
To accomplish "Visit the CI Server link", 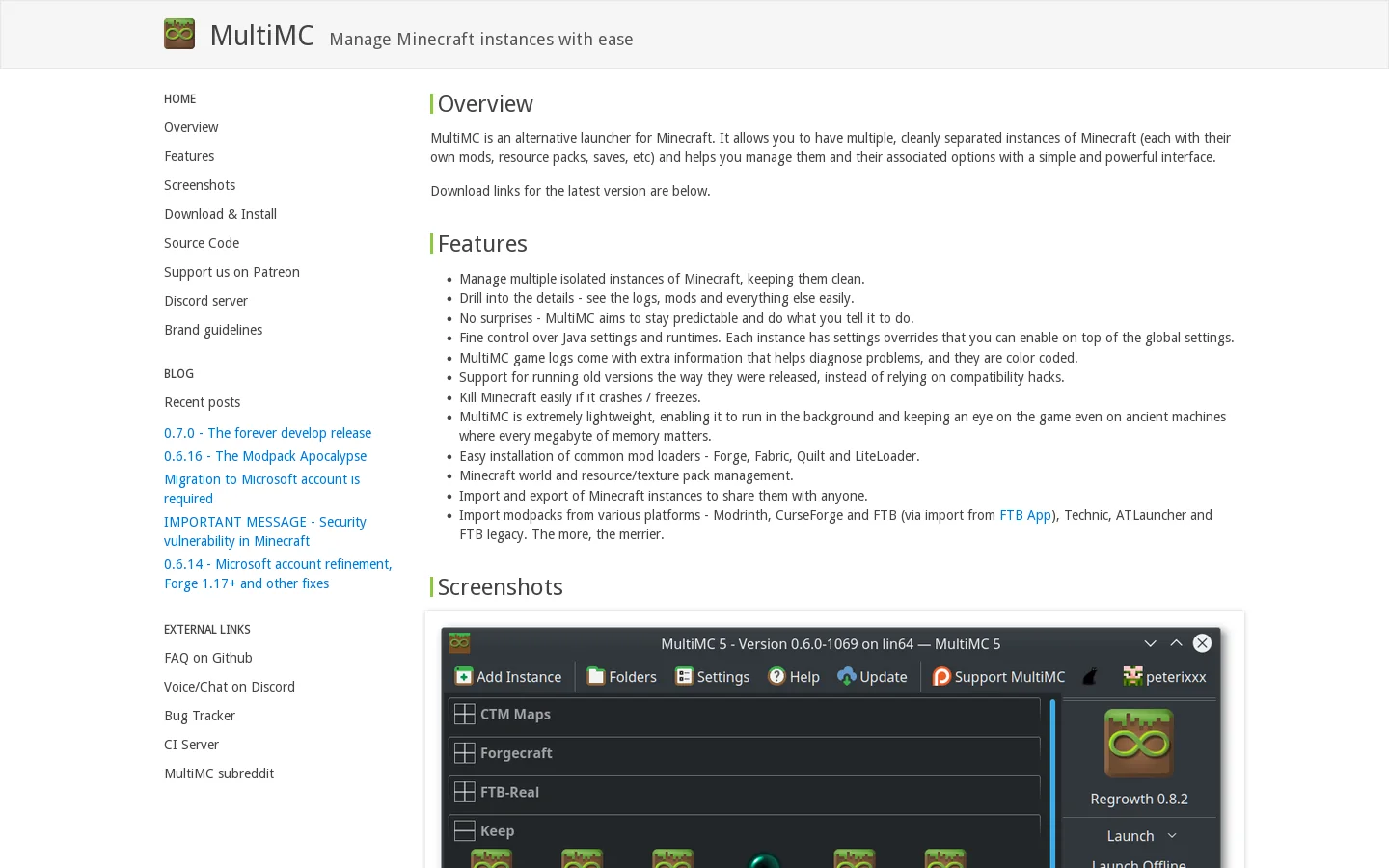I will [x=191, y=745].
